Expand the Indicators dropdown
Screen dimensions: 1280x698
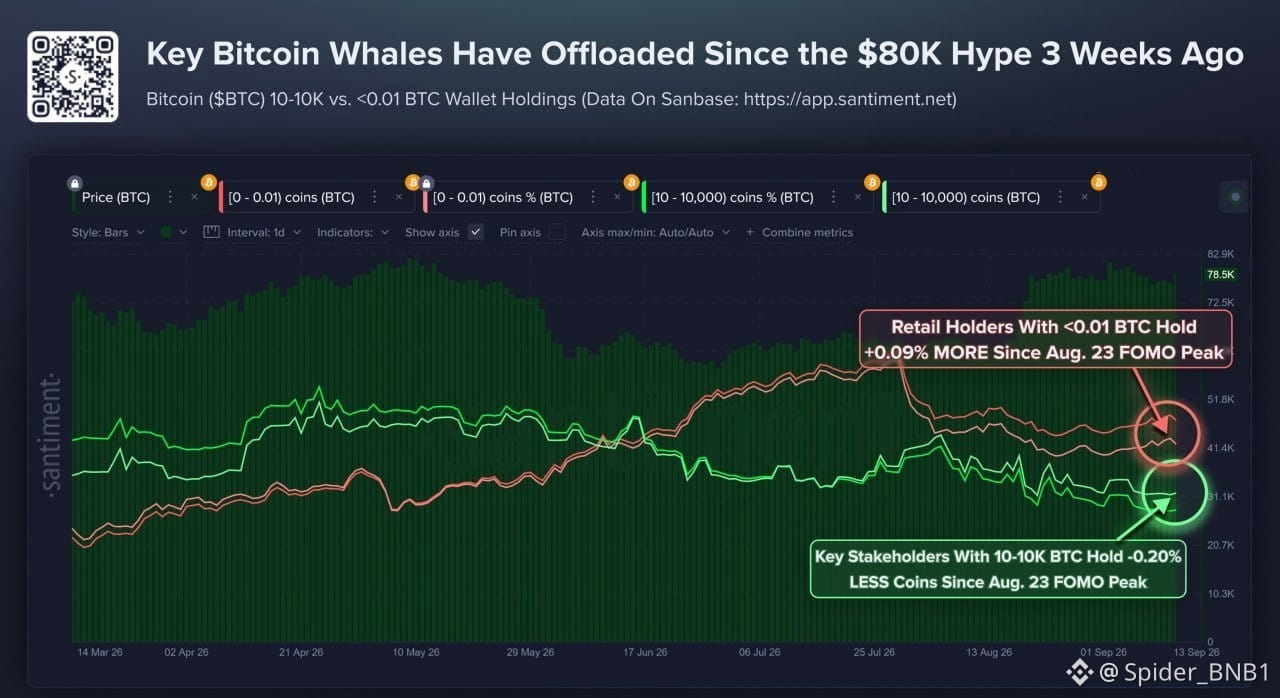coord(353,232)
